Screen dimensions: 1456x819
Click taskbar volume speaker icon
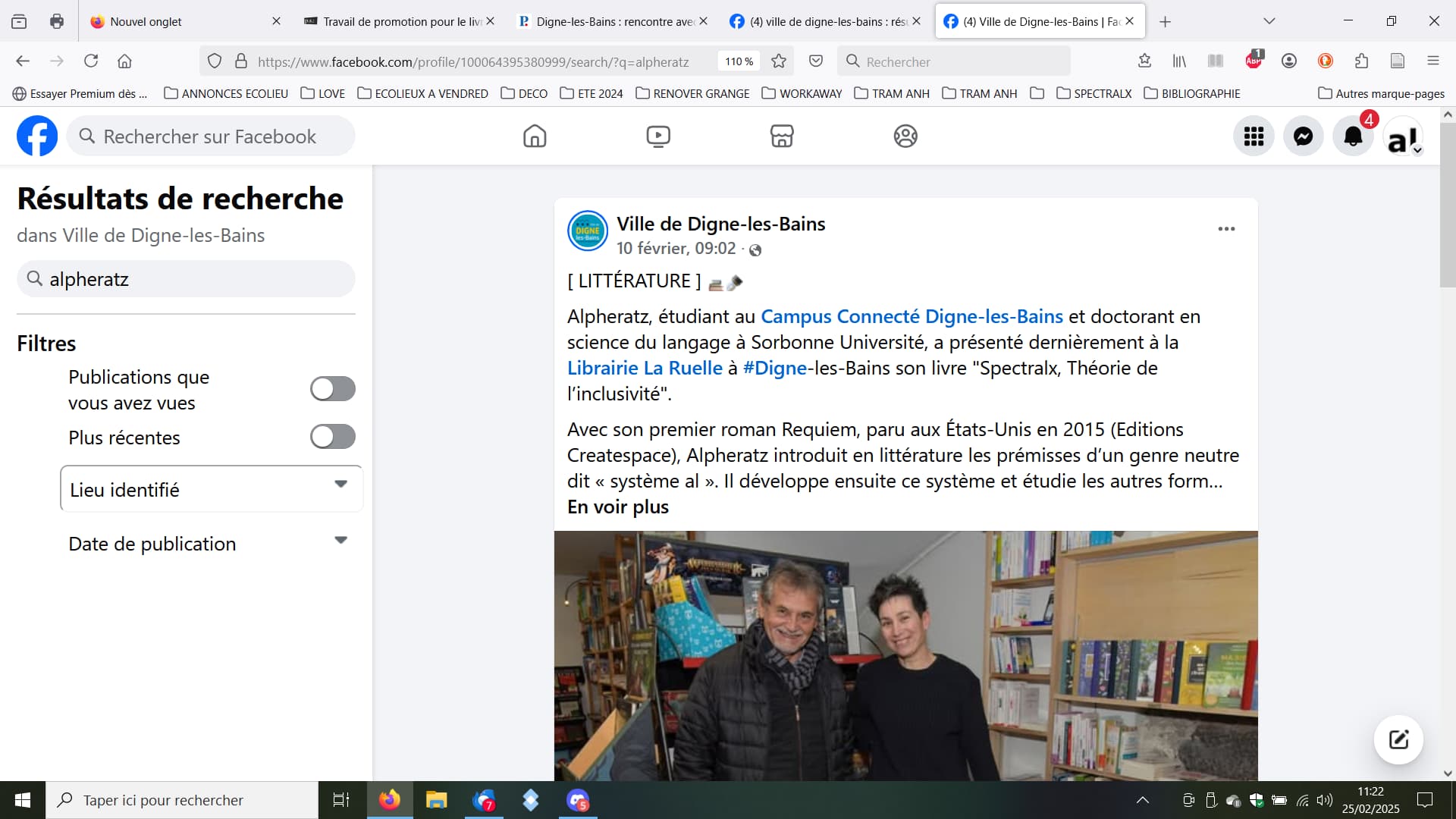click(x=1325, y=800)
